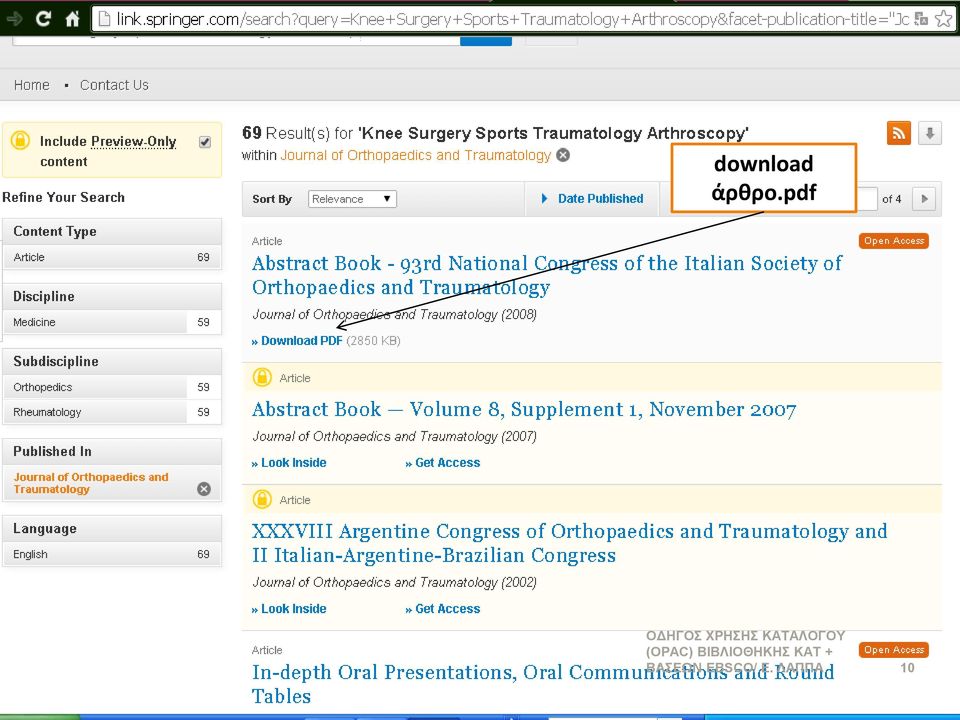The width and height of the screenshot is (960, 720).
Task: Remove the journal filter next to results heading
Action: [x=563, y=155]
